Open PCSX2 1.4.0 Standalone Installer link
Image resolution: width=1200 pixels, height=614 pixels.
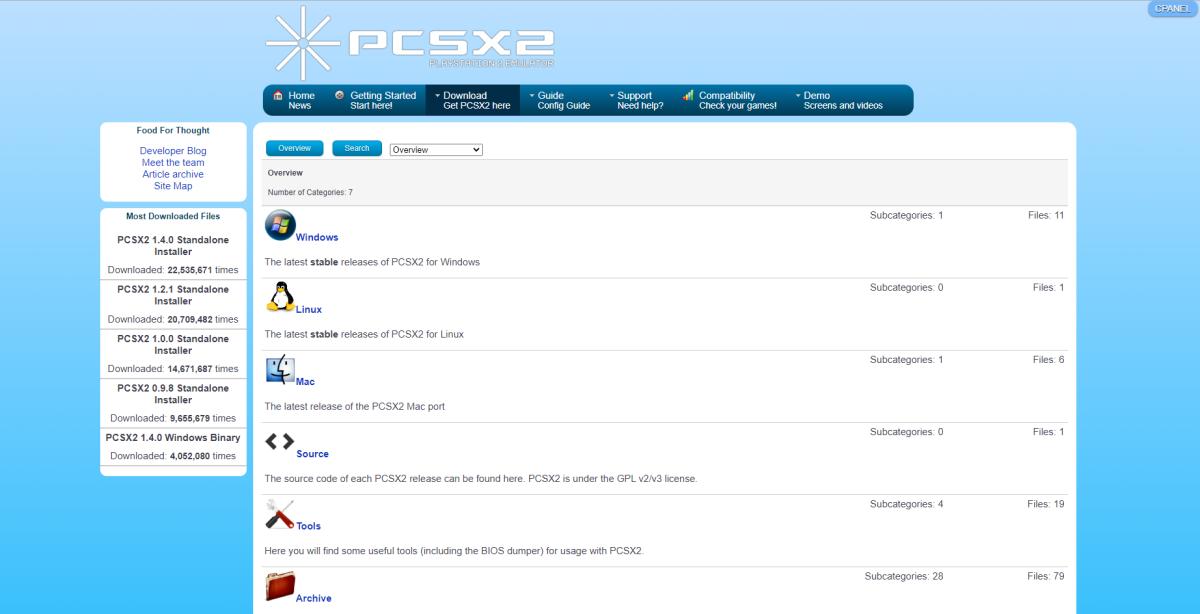[x=173, y=246]
